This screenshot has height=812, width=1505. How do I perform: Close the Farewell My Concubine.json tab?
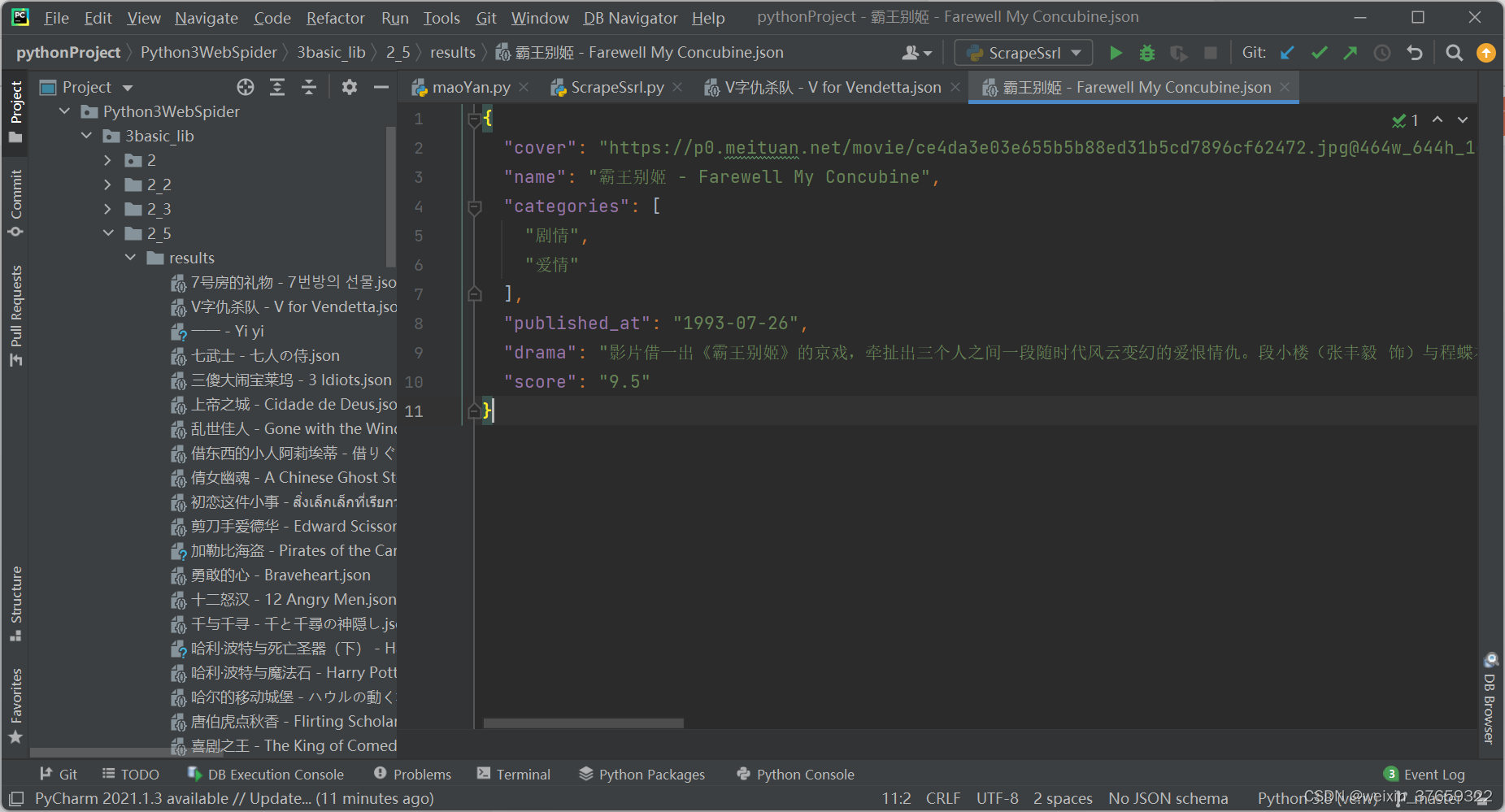(x=1285, y=87)
